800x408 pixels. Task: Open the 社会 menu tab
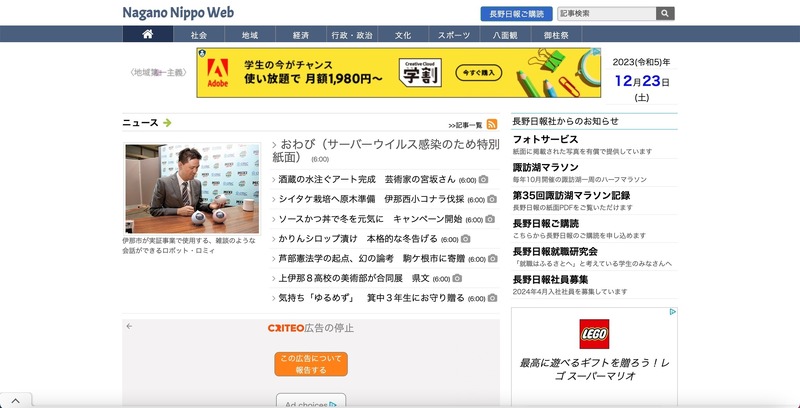(x=199, y=35)
